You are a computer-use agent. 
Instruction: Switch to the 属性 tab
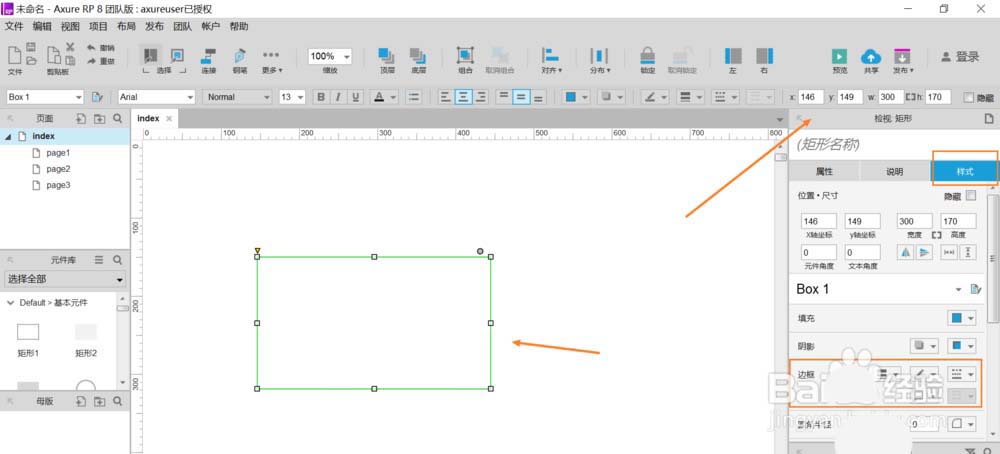click(824, 171)
